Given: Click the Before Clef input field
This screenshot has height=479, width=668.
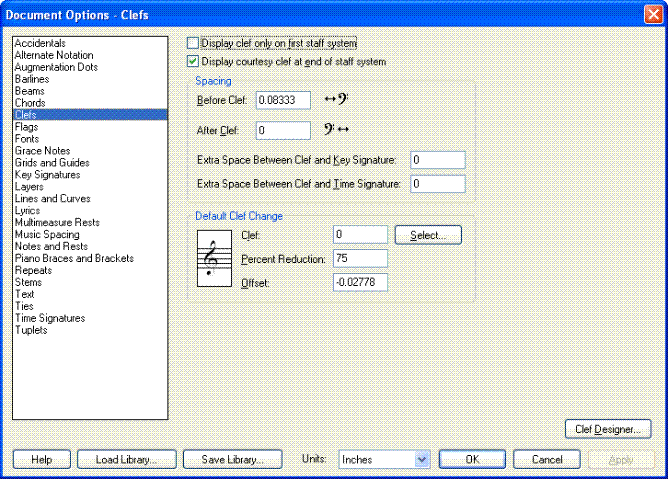Looking at the screenshot, I should coord(283,100).
